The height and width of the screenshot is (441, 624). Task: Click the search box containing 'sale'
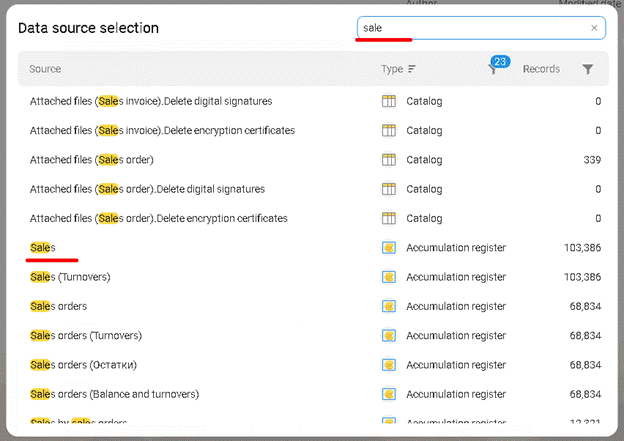pyautogui.click(x=470, y=29)
